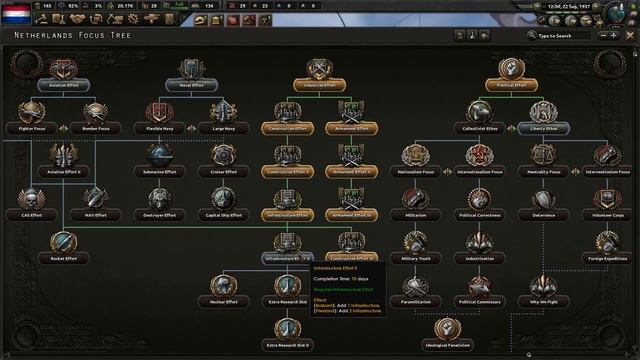Click the CAS Effort skull icon
This screenshot has height=360, width=640.
pos(31,199)
